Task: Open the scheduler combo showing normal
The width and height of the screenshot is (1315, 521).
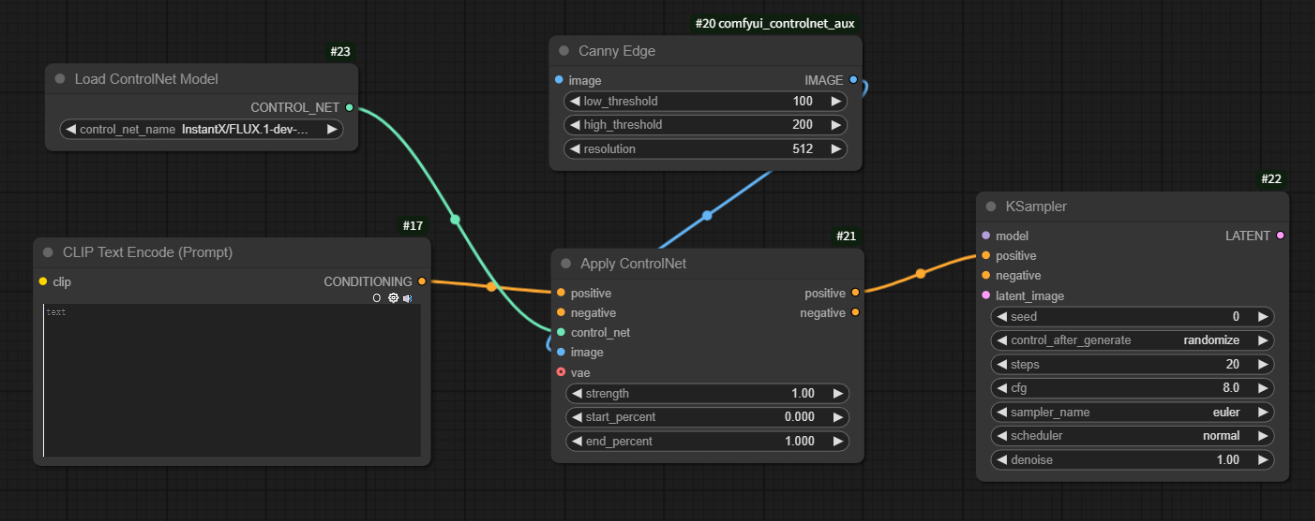Action: [1132, 436]
